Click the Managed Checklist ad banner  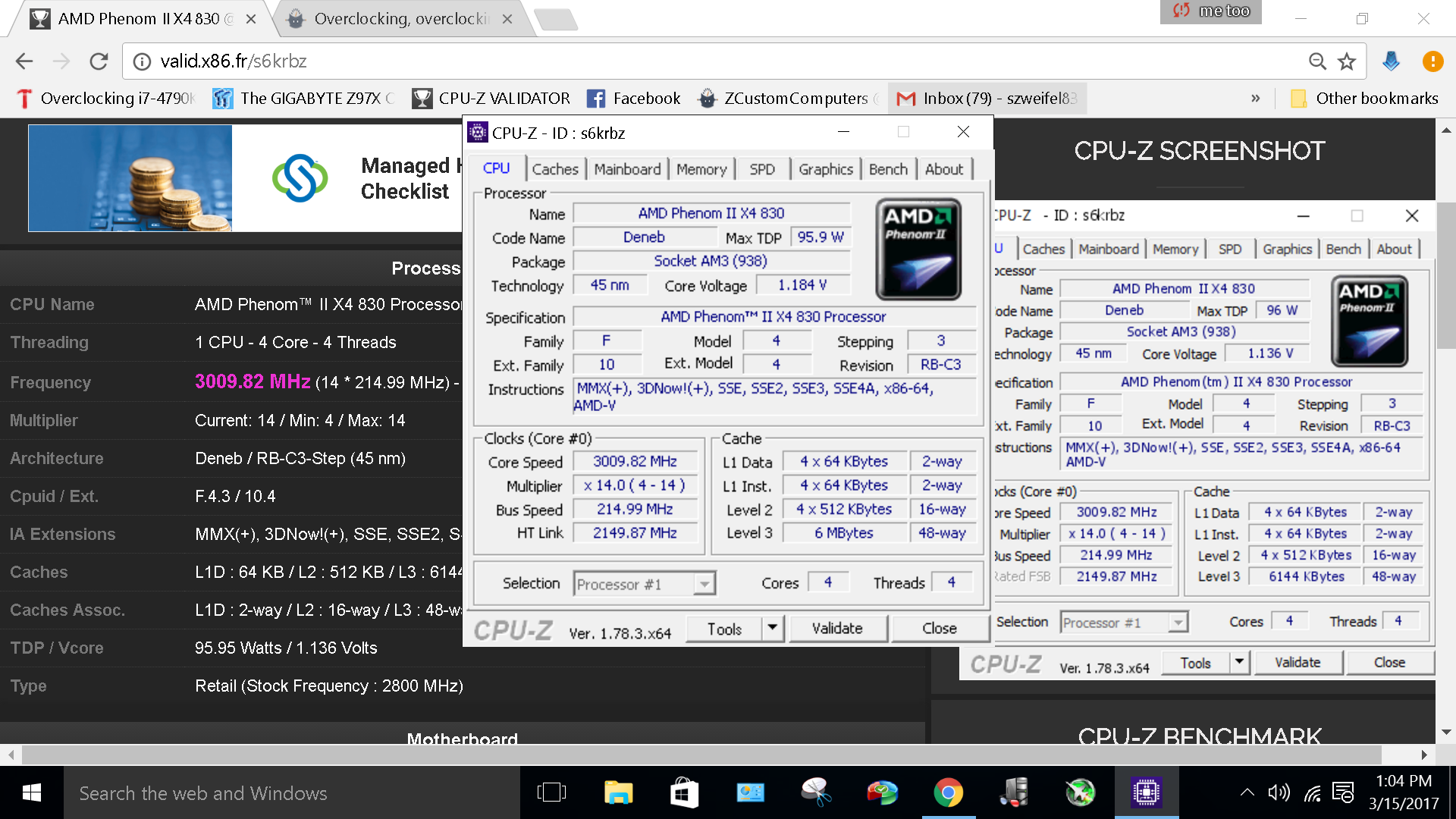click(245, 178)
